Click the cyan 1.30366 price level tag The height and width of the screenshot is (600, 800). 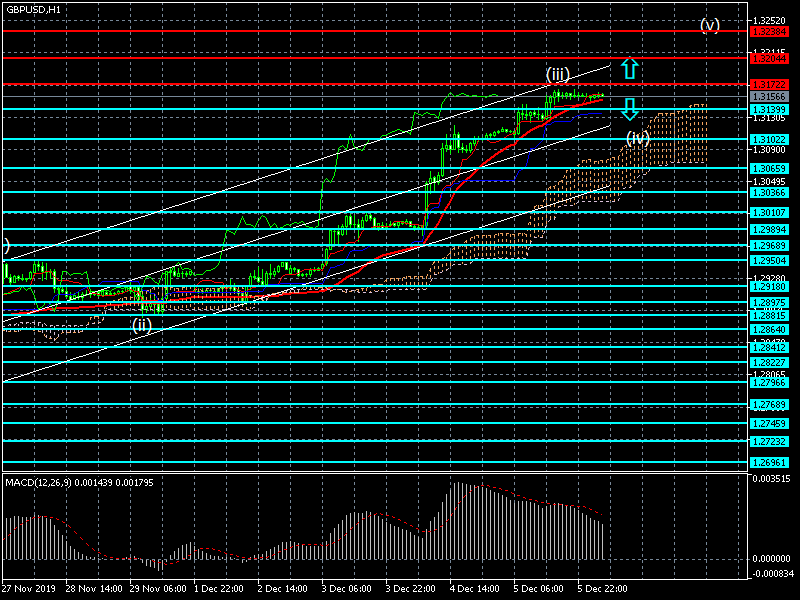[769, 193]
